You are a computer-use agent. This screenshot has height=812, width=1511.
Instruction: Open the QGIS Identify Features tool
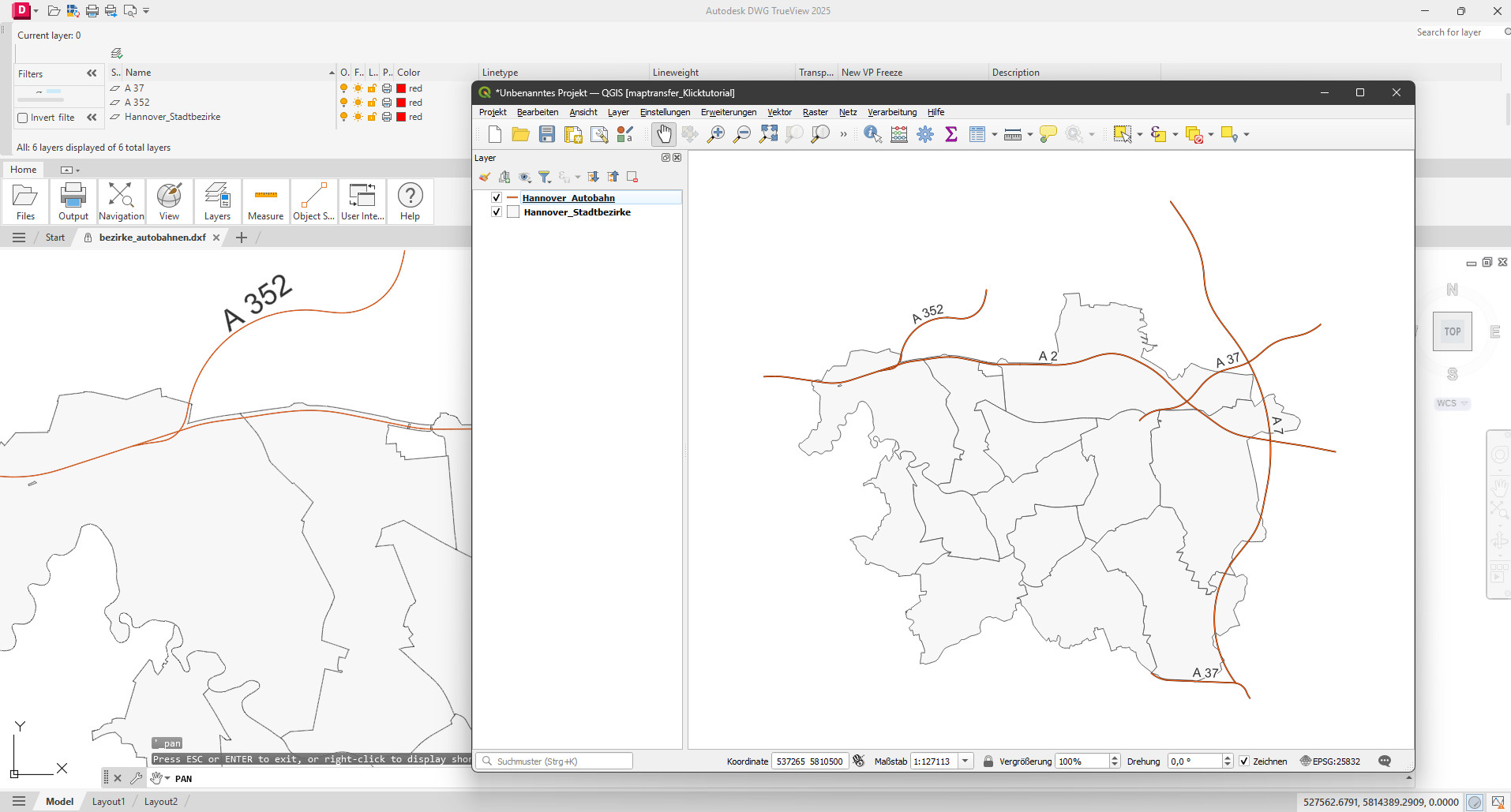pos(872,134)
